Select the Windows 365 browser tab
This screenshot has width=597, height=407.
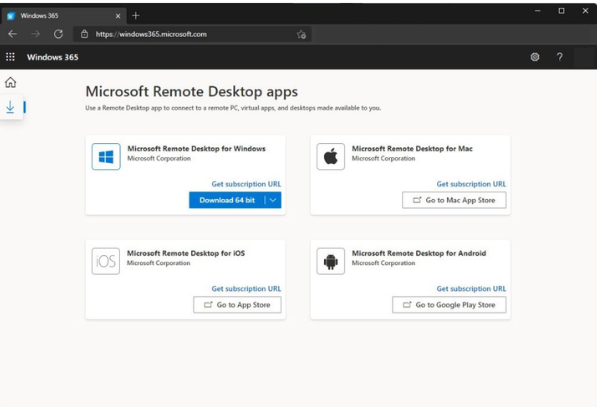tap(64, 16)
